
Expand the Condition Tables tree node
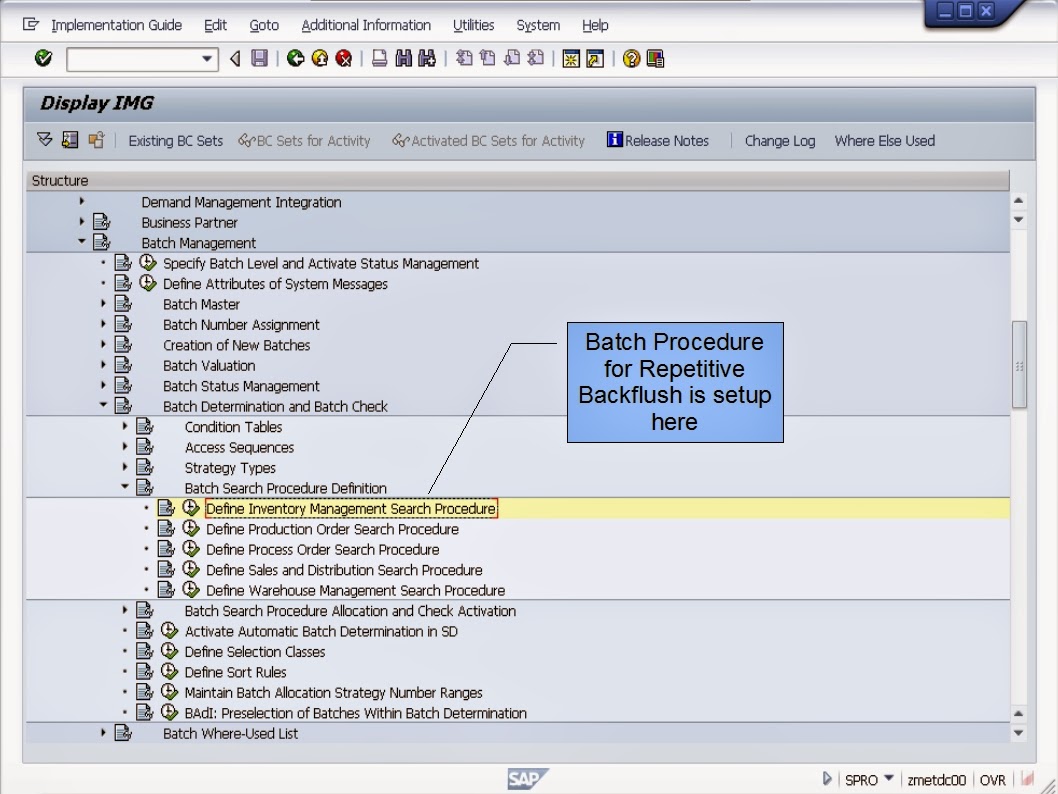[124, 427]
